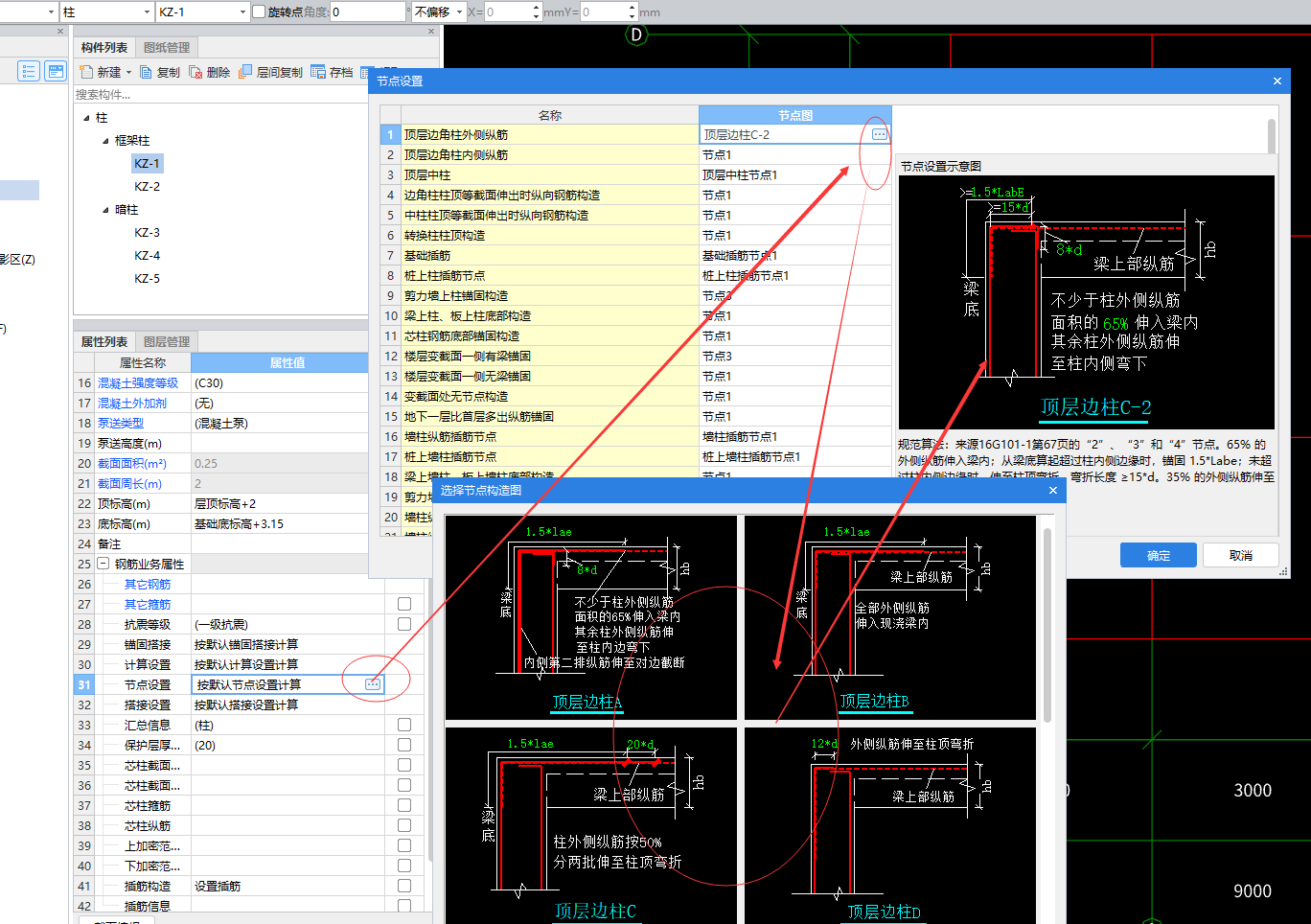
Task: Close the 节点设置 dialog
Action: click(1277, 81)
